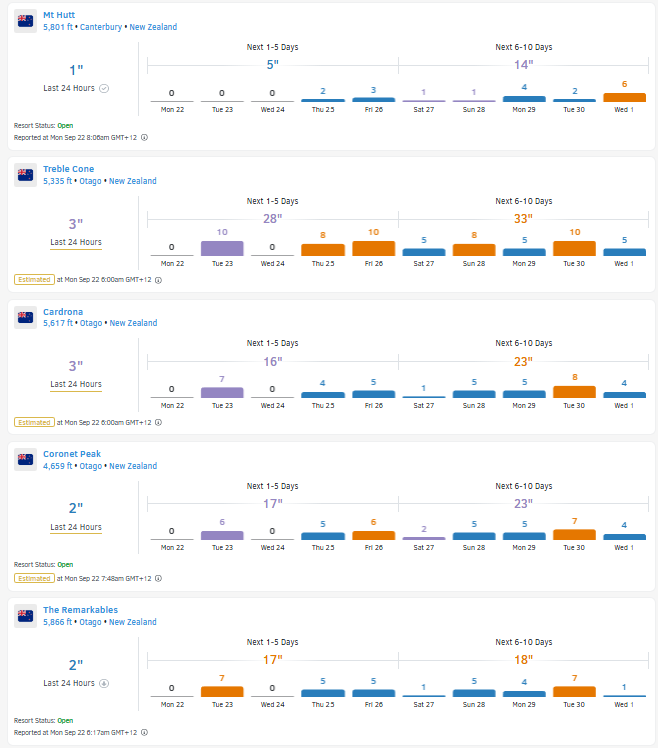Image resolution: width=658 pixels, height=748 pixels.
Task: Click the Otago link under Cardrona
Action: pos(87,323)
